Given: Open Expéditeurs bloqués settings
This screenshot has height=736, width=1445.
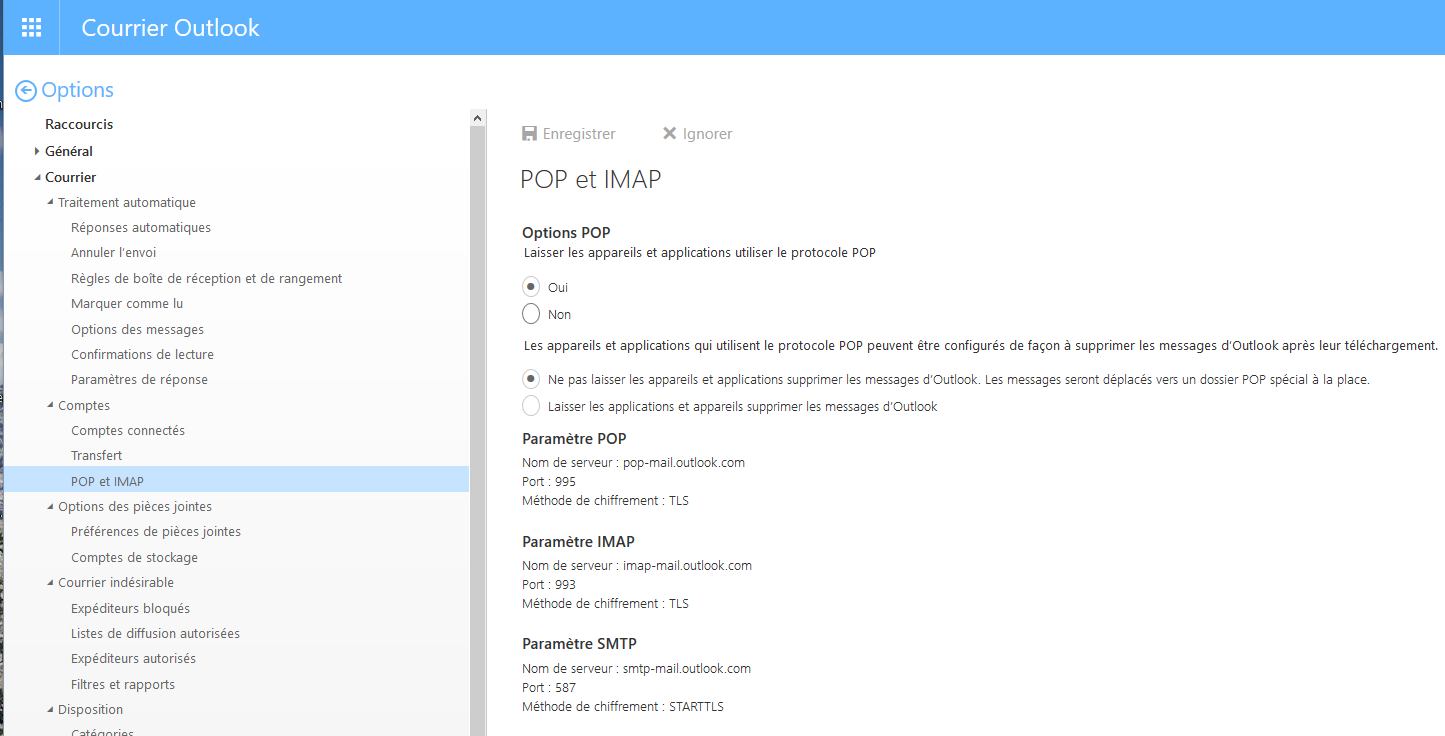Looking at the screenshot, I should [130, 608].
